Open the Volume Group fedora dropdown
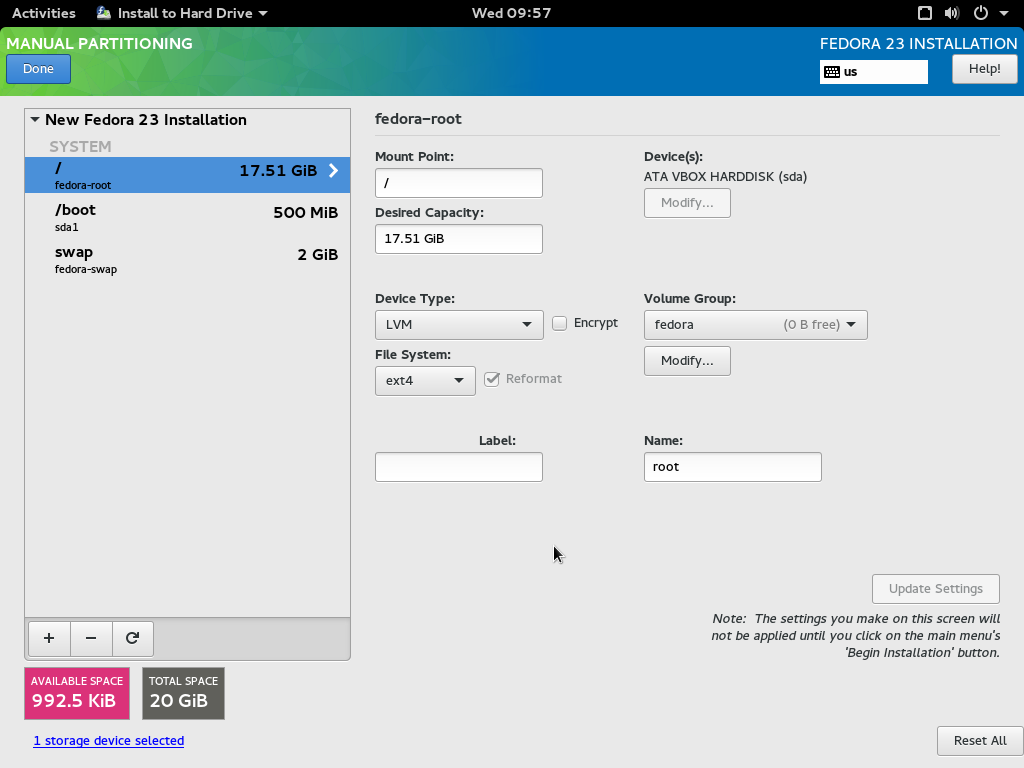This screenshot has width=1024, height=768. (755, 325)
